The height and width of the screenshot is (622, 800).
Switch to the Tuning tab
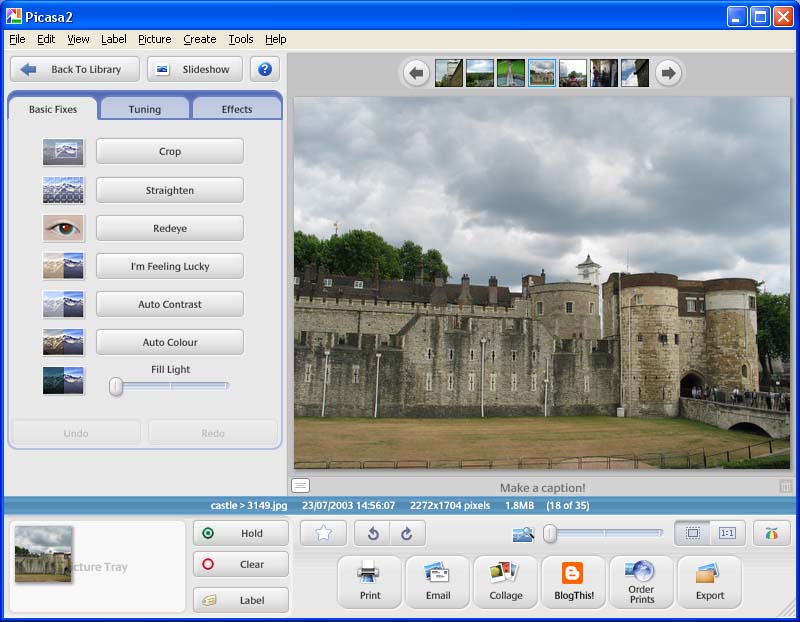(x=144, y=109)
